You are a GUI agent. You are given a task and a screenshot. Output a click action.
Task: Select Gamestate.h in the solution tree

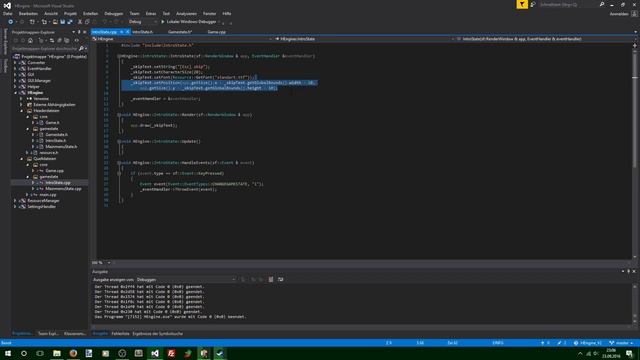(x=56, y=135)
